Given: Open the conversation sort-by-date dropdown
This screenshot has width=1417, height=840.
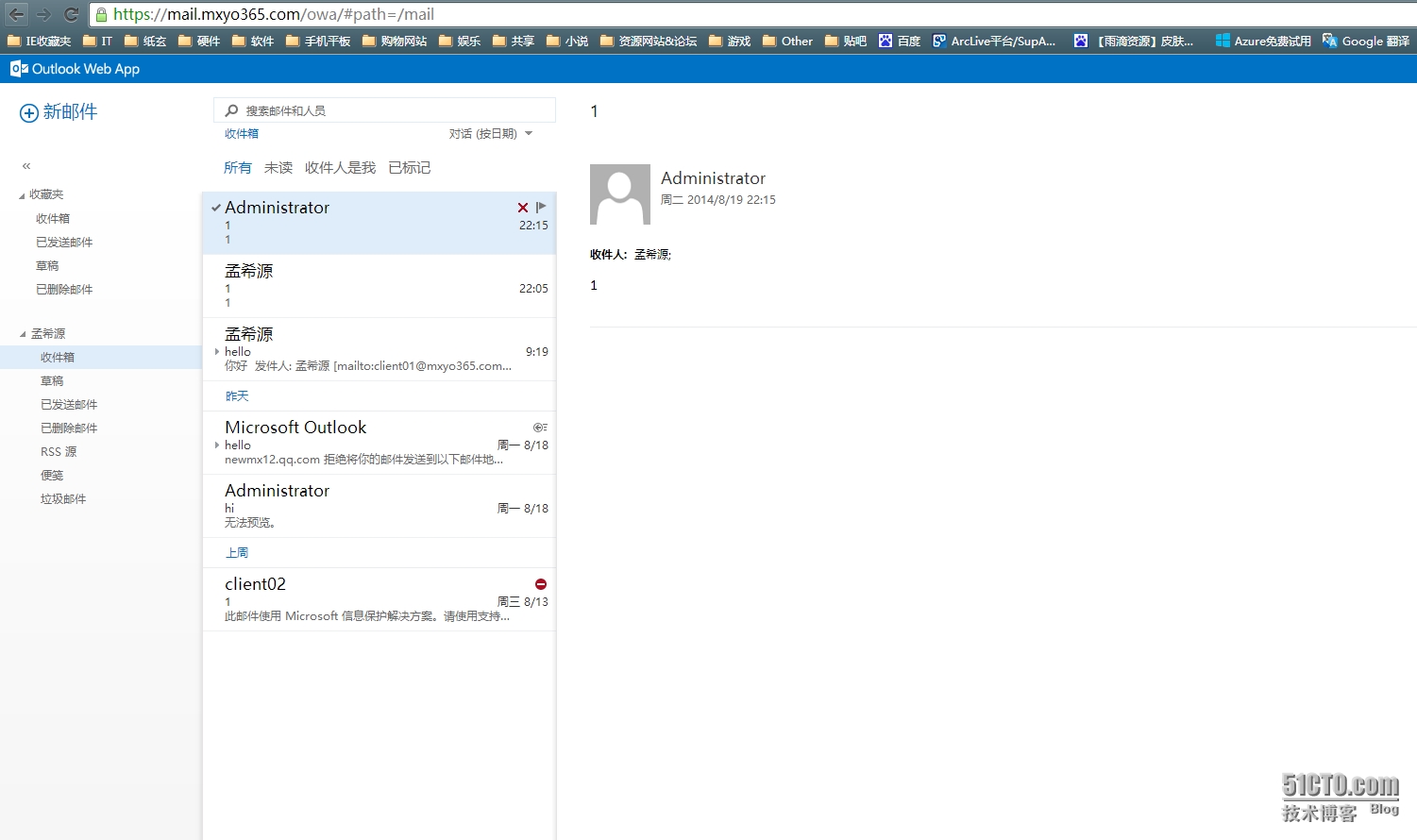Looking at the screenshot, I should click(491, 134).
